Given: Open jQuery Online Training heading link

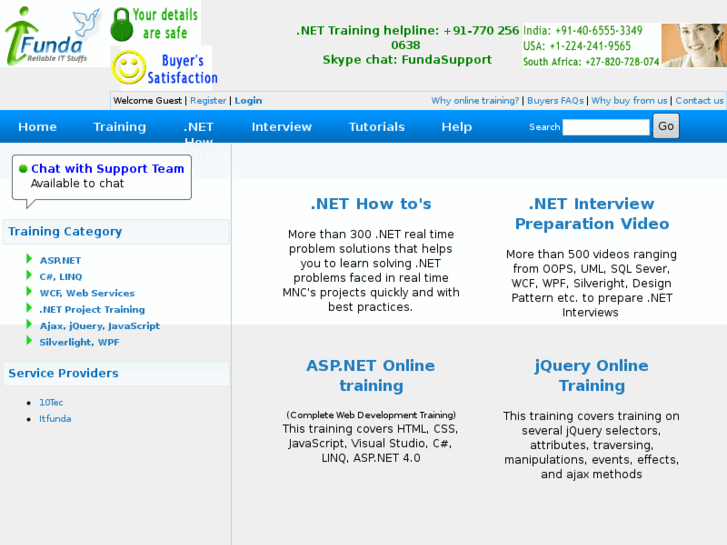Looking at the screenshot, I should (x=592, y=375).
